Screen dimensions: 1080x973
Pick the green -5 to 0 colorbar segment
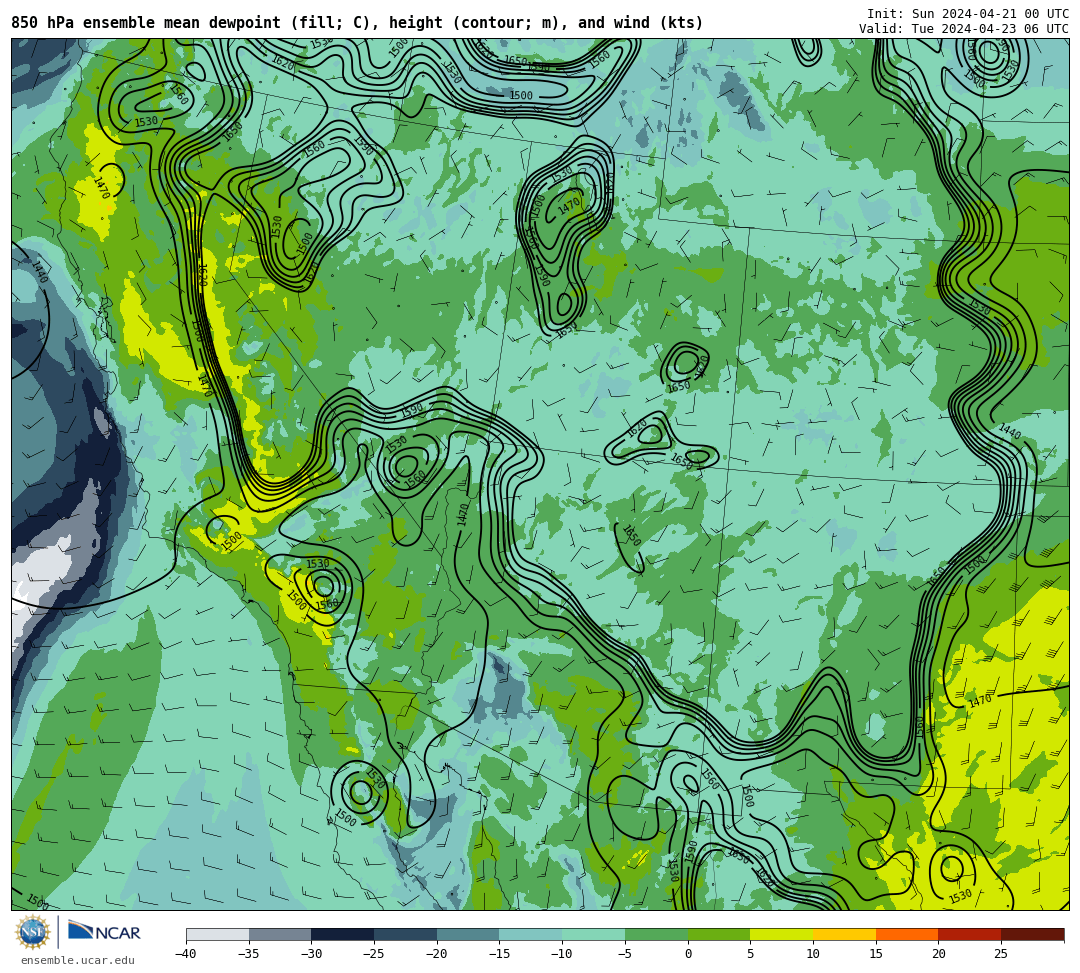[656, 934]
